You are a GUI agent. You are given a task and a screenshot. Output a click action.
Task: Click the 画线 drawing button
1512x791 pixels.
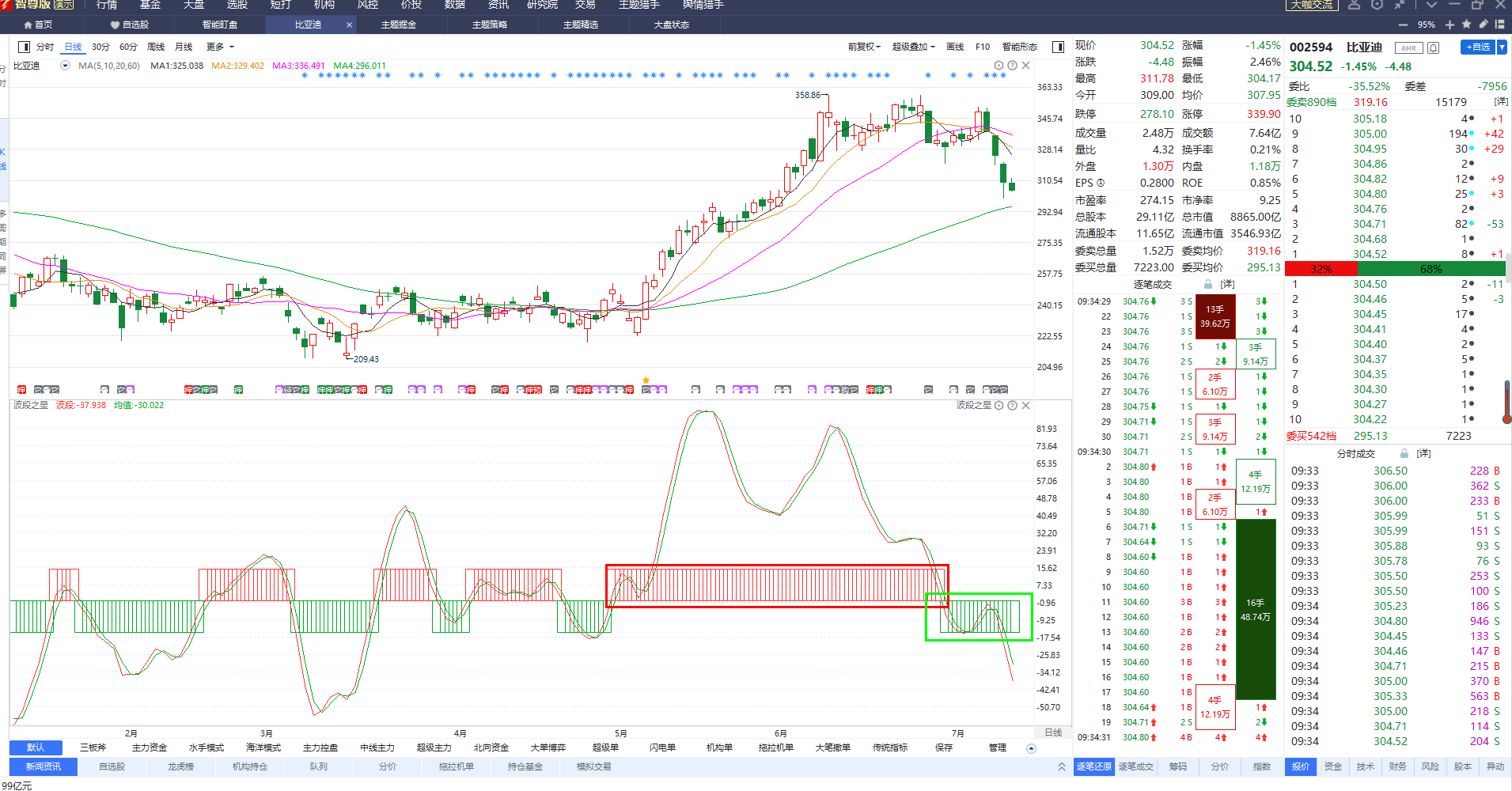[x=955, y=47]
